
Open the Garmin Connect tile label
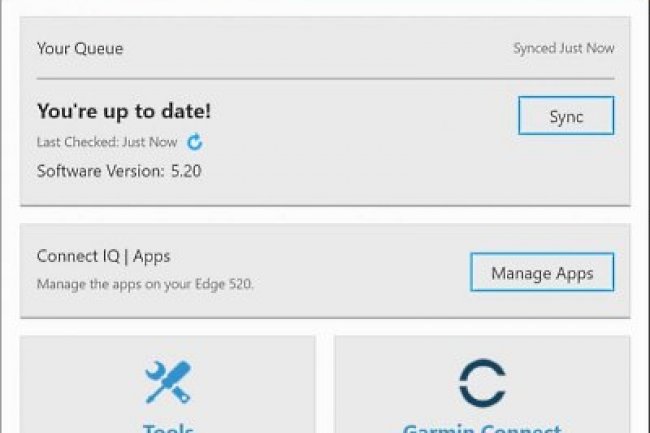tap(481, 428)
